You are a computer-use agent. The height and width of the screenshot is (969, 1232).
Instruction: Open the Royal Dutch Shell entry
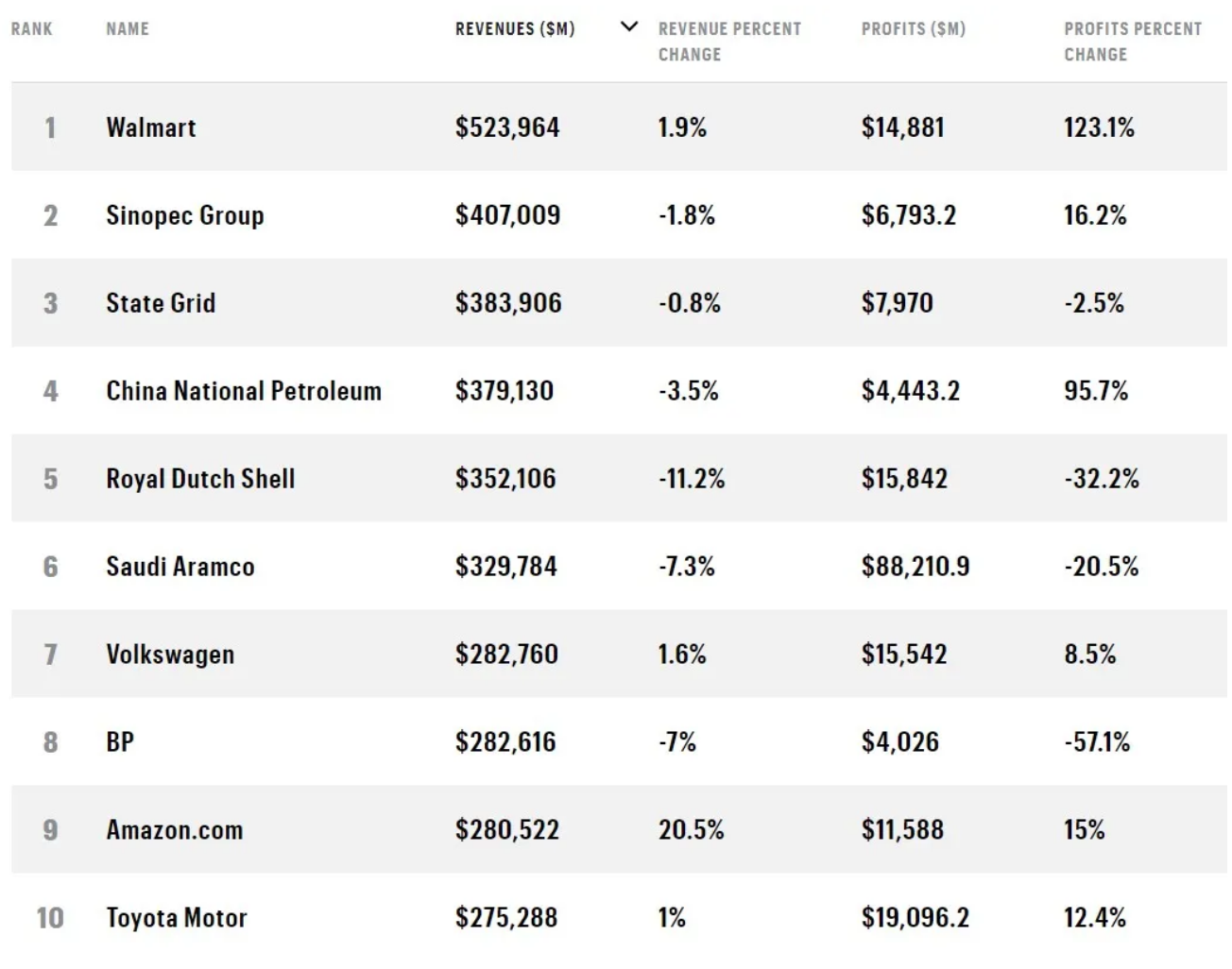pos(200,479)
